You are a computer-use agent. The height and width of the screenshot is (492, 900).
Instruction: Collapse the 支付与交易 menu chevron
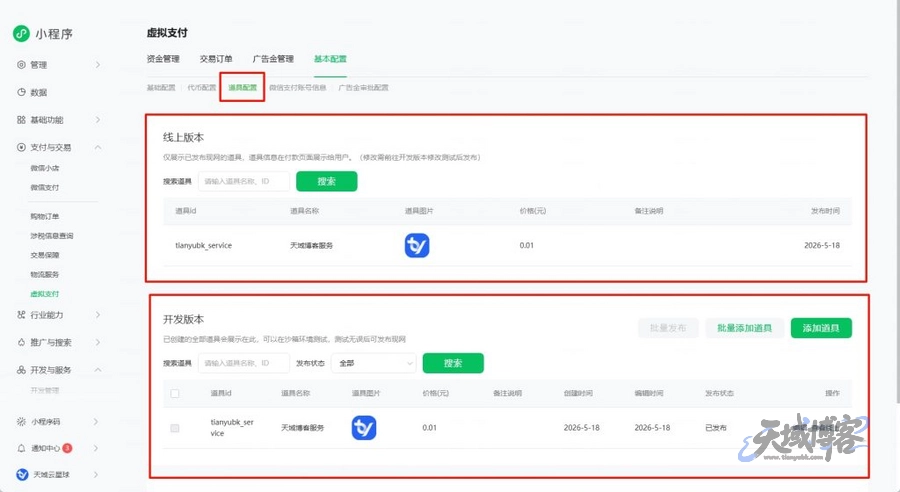pos(98,147)
